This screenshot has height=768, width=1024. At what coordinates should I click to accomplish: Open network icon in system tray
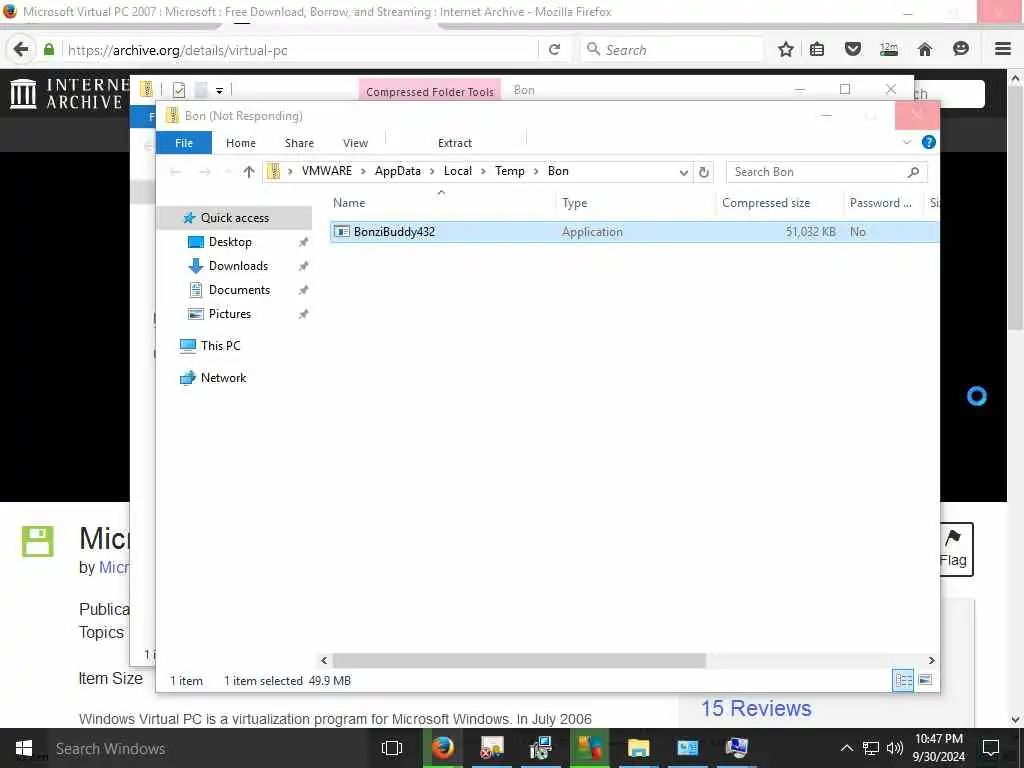tap(871, 748)
